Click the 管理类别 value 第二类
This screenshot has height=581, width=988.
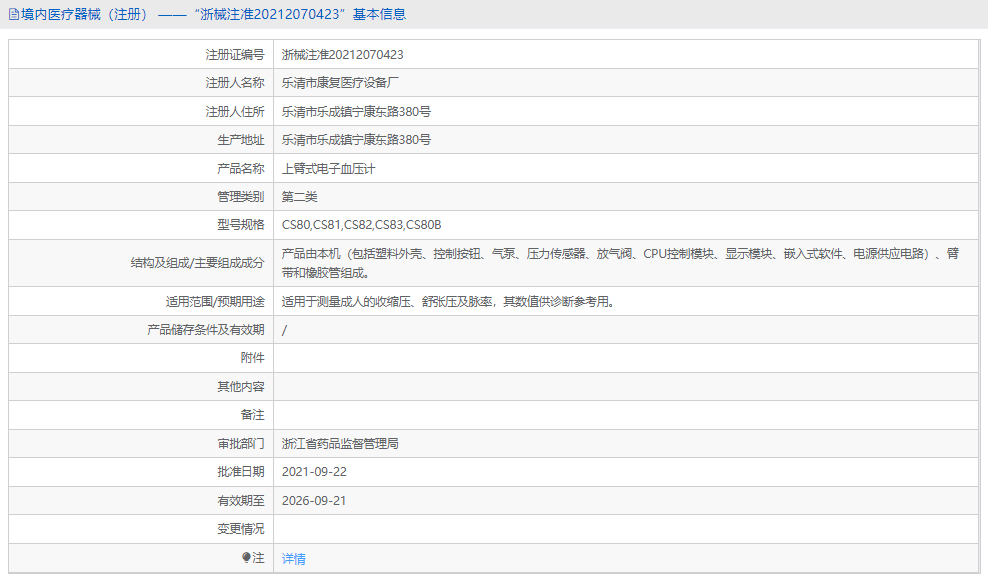point(302,196)
